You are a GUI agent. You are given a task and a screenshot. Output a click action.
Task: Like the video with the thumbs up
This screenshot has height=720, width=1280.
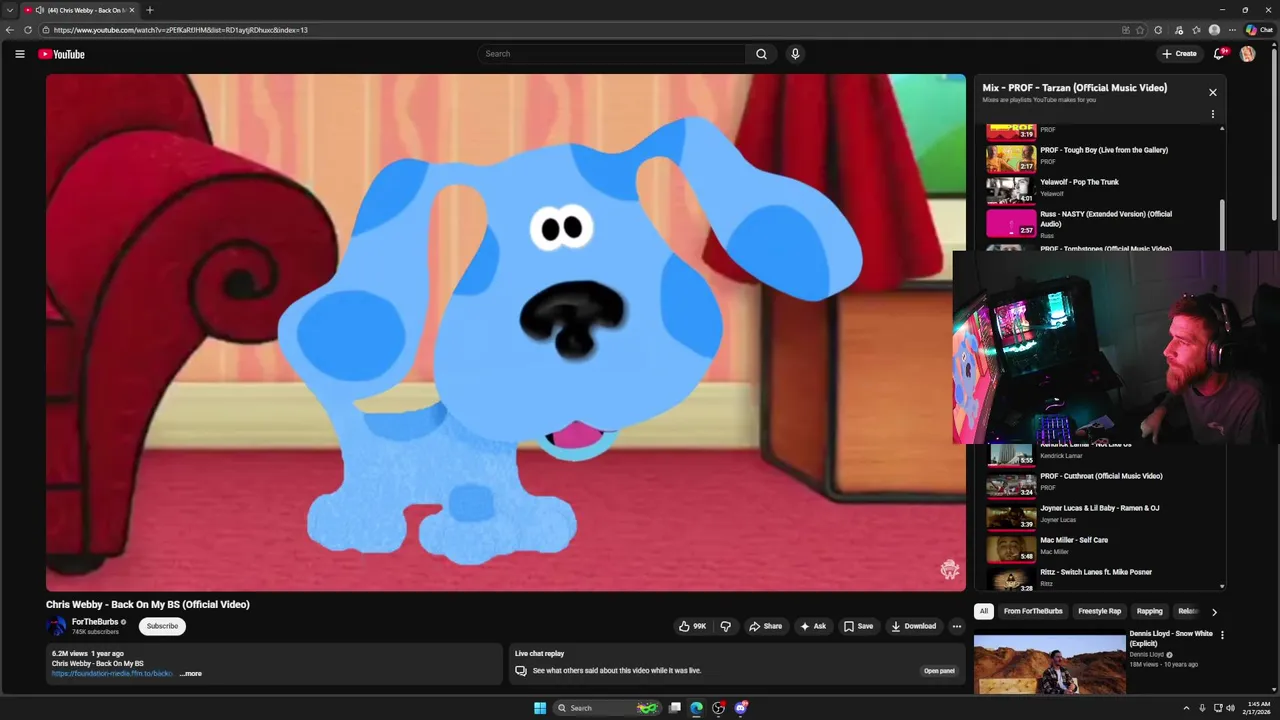[x=692, y=626]
